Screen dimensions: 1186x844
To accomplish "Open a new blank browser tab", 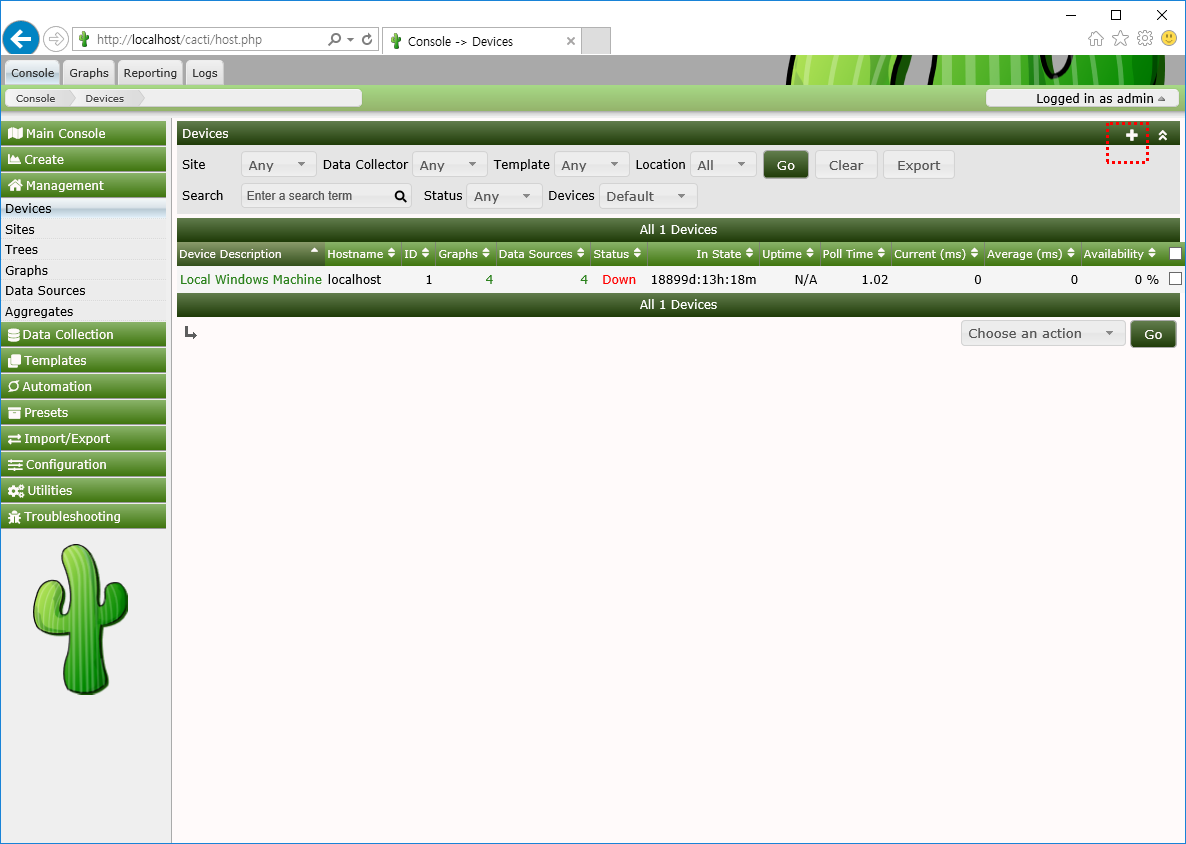I will [x=596, y=41].
